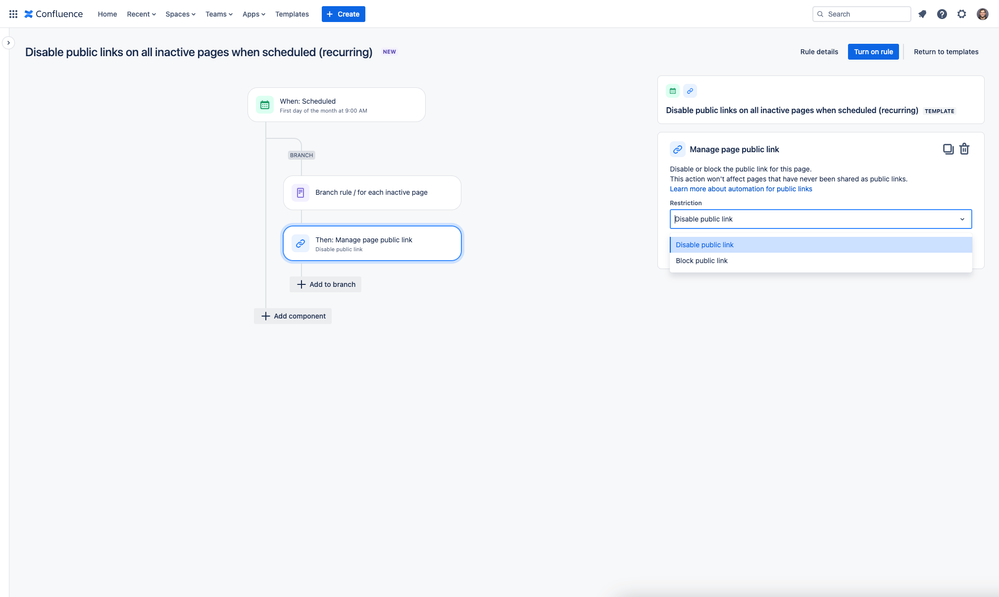Open the help question mark icon
999x597 pixels.
[x=942, y=14]
